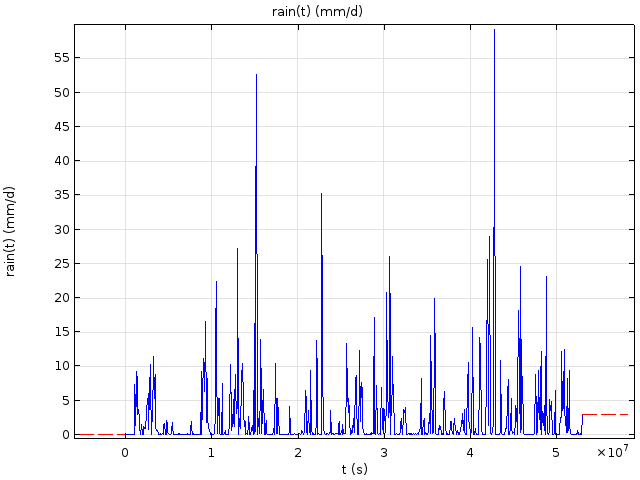Click the blue peak reaching about 52

pos(256,76)
